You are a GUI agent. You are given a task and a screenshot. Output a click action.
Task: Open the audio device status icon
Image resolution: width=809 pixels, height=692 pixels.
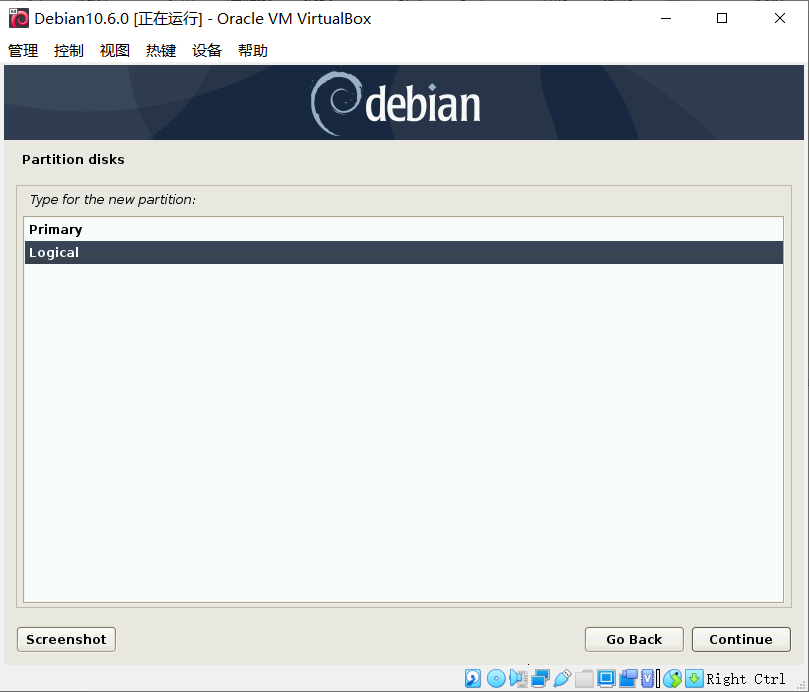tap(516, 678)
